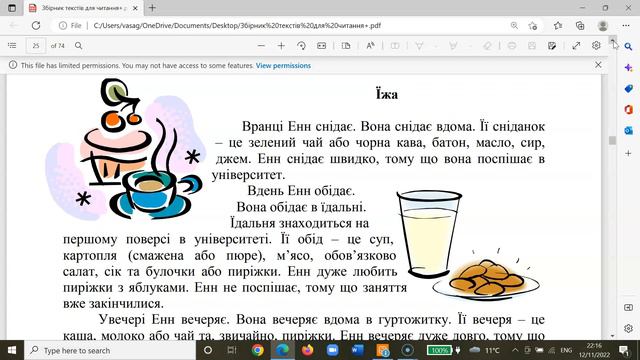Open find in PDF search icon

(x=79, y=46)
